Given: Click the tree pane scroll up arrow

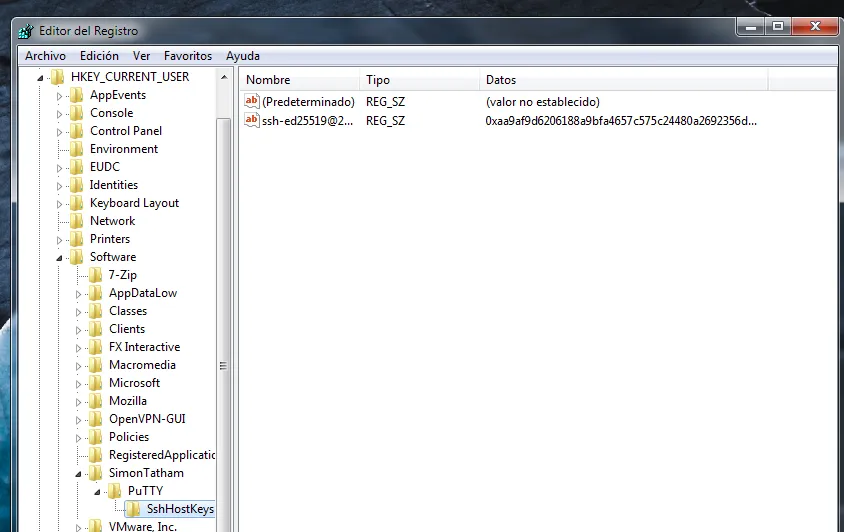Looking at the screenshot, I should [x=224, y=78].
